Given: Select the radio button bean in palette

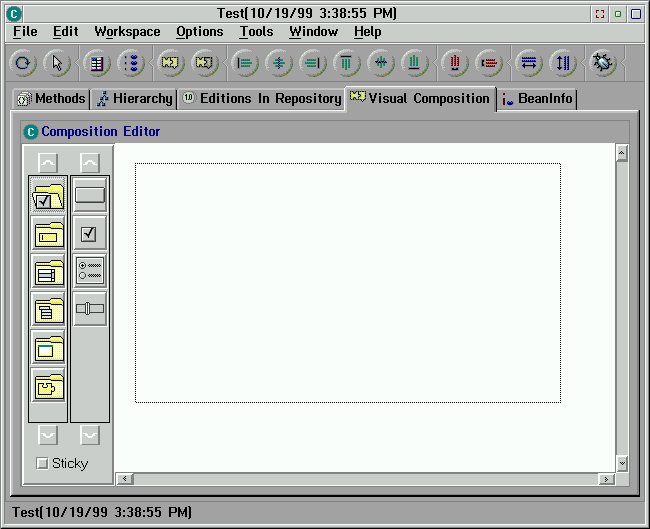Looking at the screenshot, I should tap(90, 271).
